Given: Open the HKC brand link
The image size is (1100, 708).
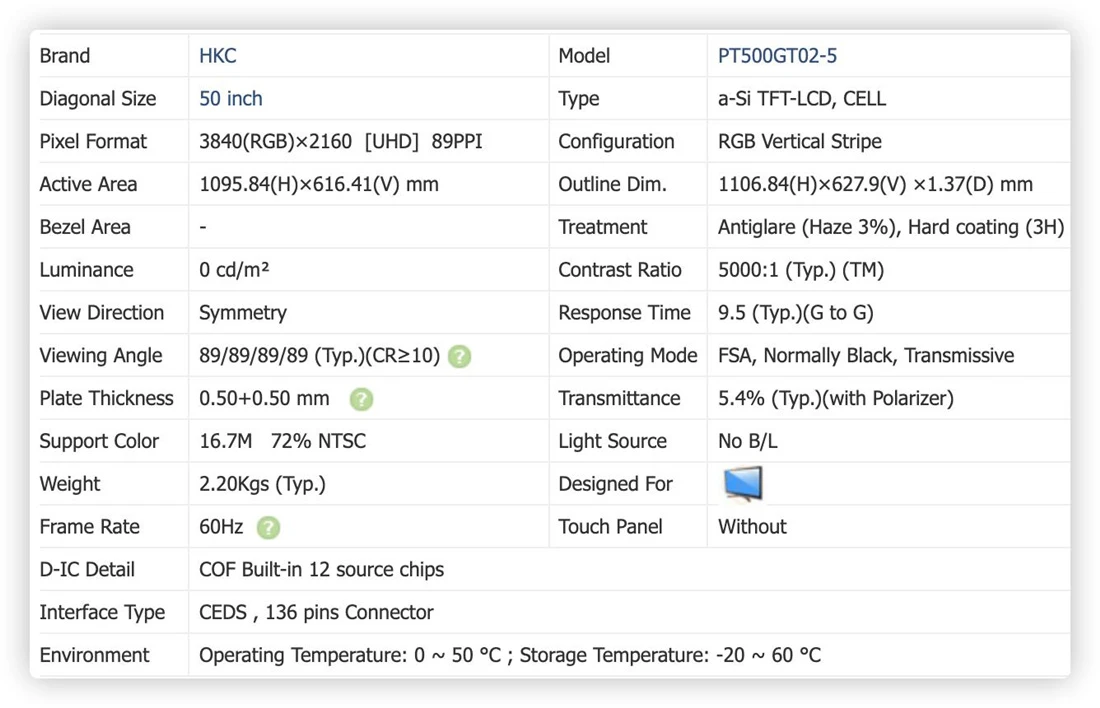Looking at the screenshot, I should point(217,55).
